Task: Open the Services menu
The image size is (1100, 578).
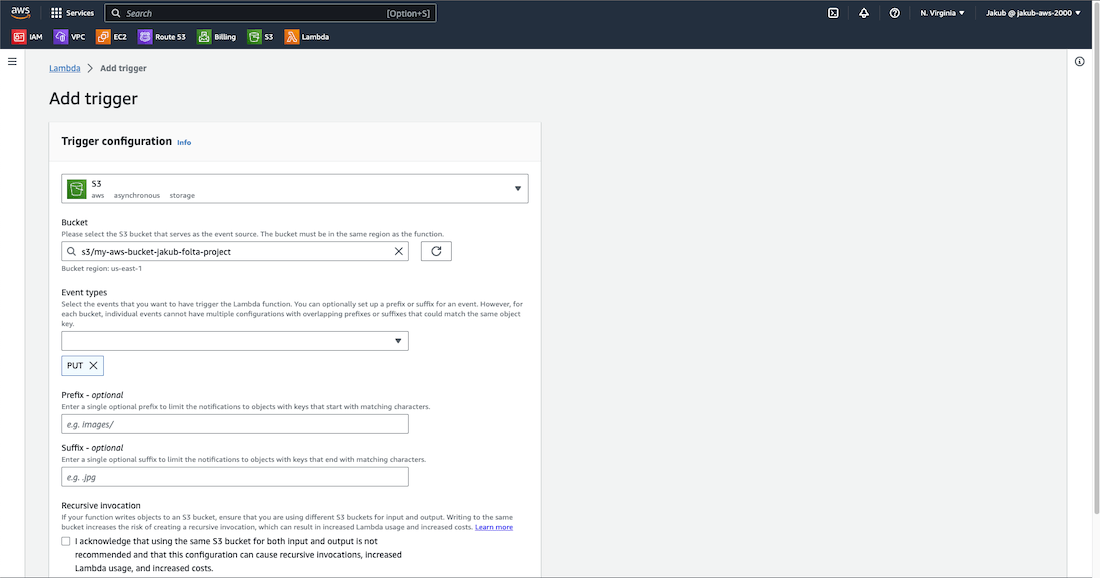Action: pyautogui.click(x=72, y=13)
